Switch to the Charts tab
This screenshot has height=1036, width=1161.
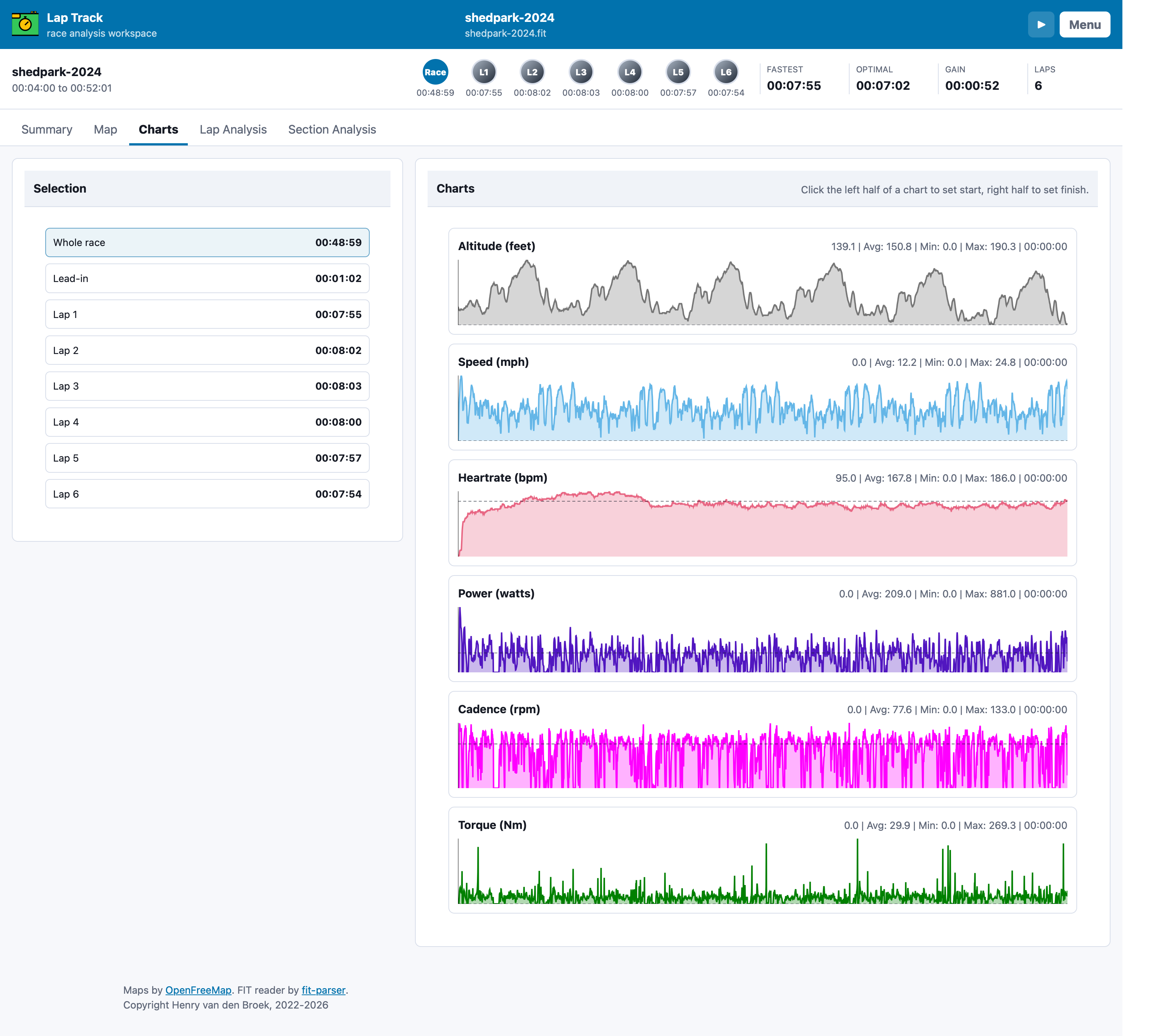click(158, 129)
